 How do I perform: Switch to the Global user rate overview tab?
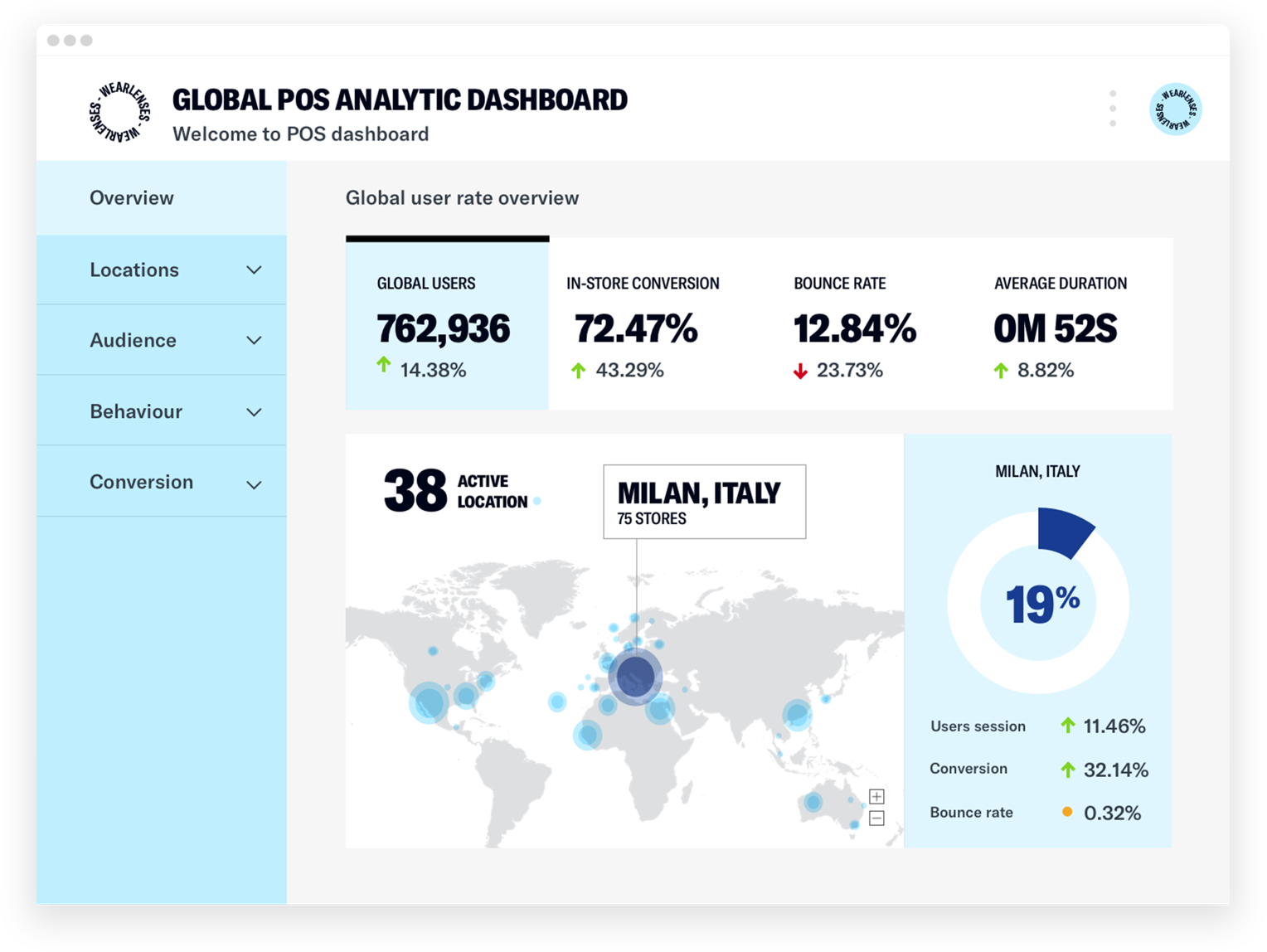tap(462, 197)
